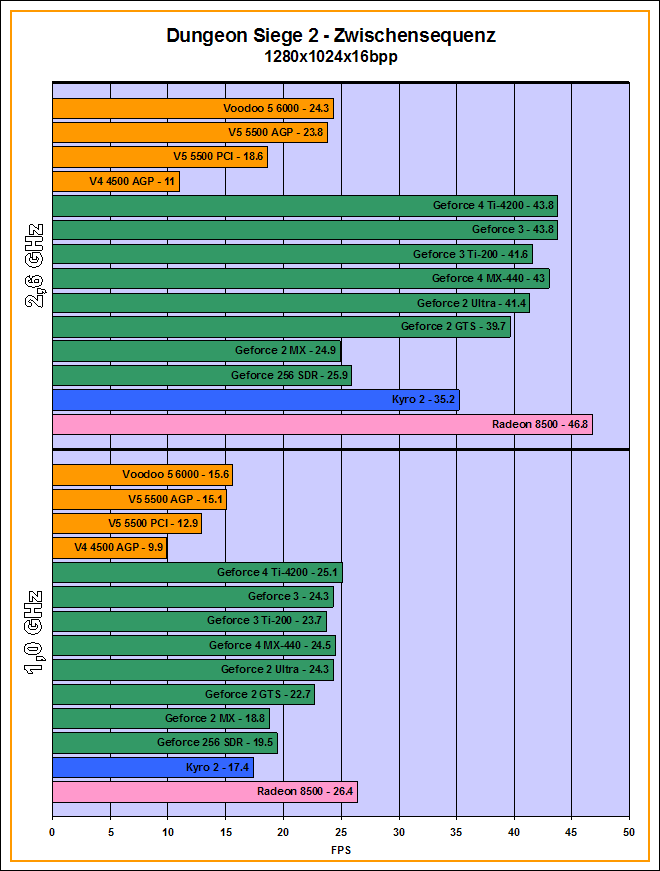Viewport: 660px width, 871px height.
Task: Click the 2,6 GHz group label
Action: (32, 267)
